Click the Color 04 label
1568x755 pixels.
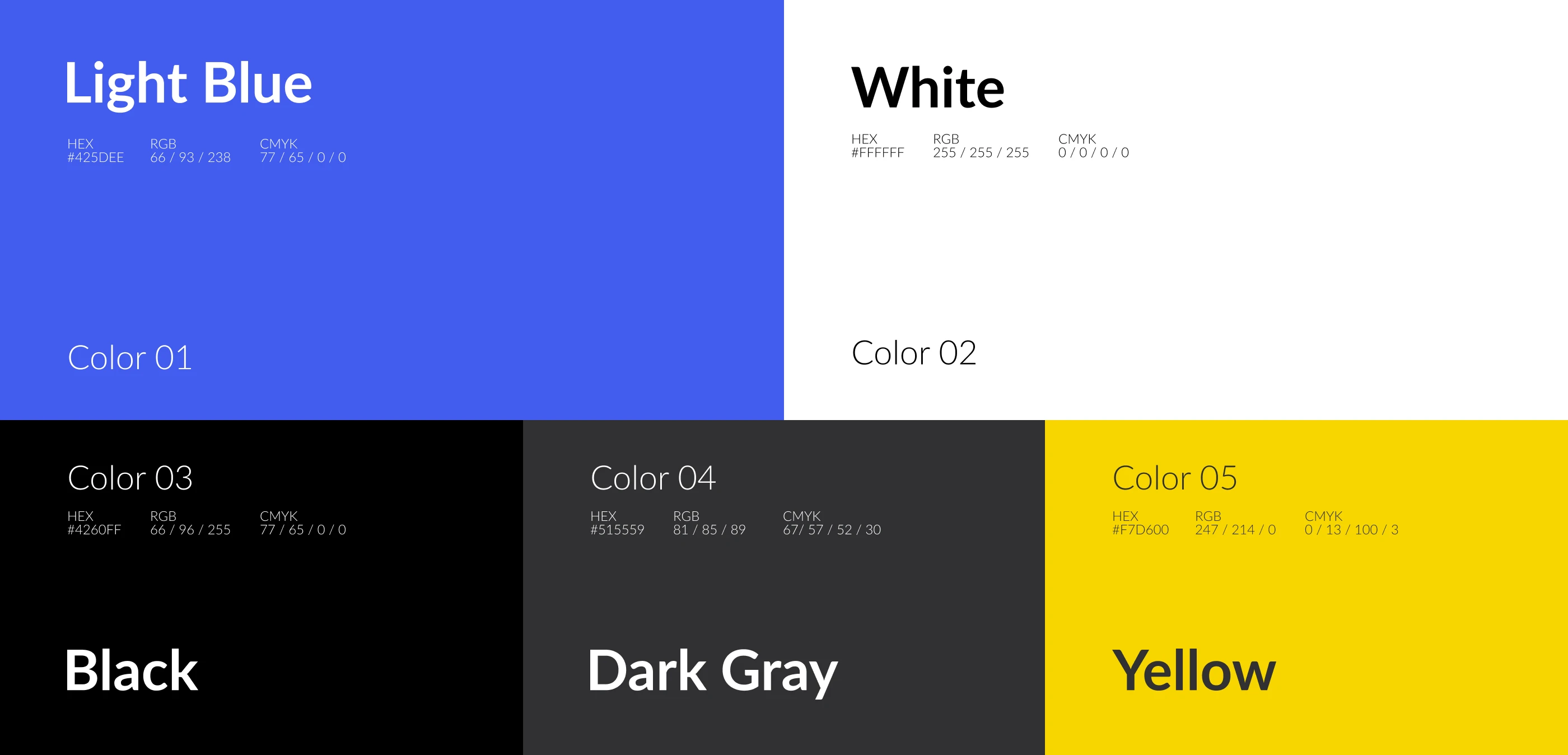pos(653,478)
